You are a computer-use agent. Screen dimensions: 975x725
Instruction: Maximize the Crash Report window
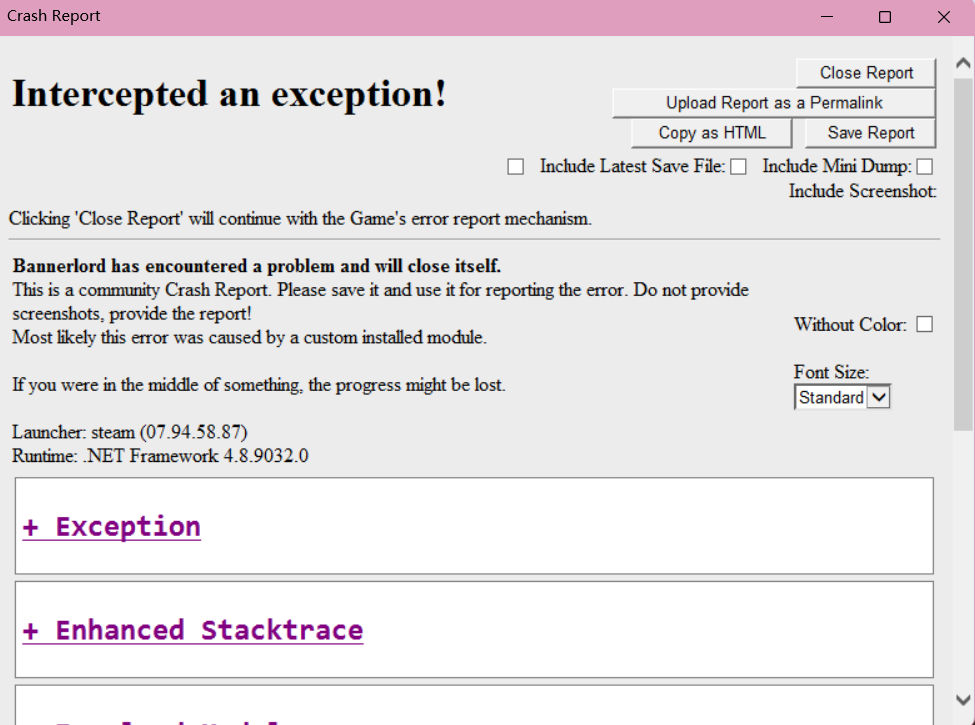[884, 17]
